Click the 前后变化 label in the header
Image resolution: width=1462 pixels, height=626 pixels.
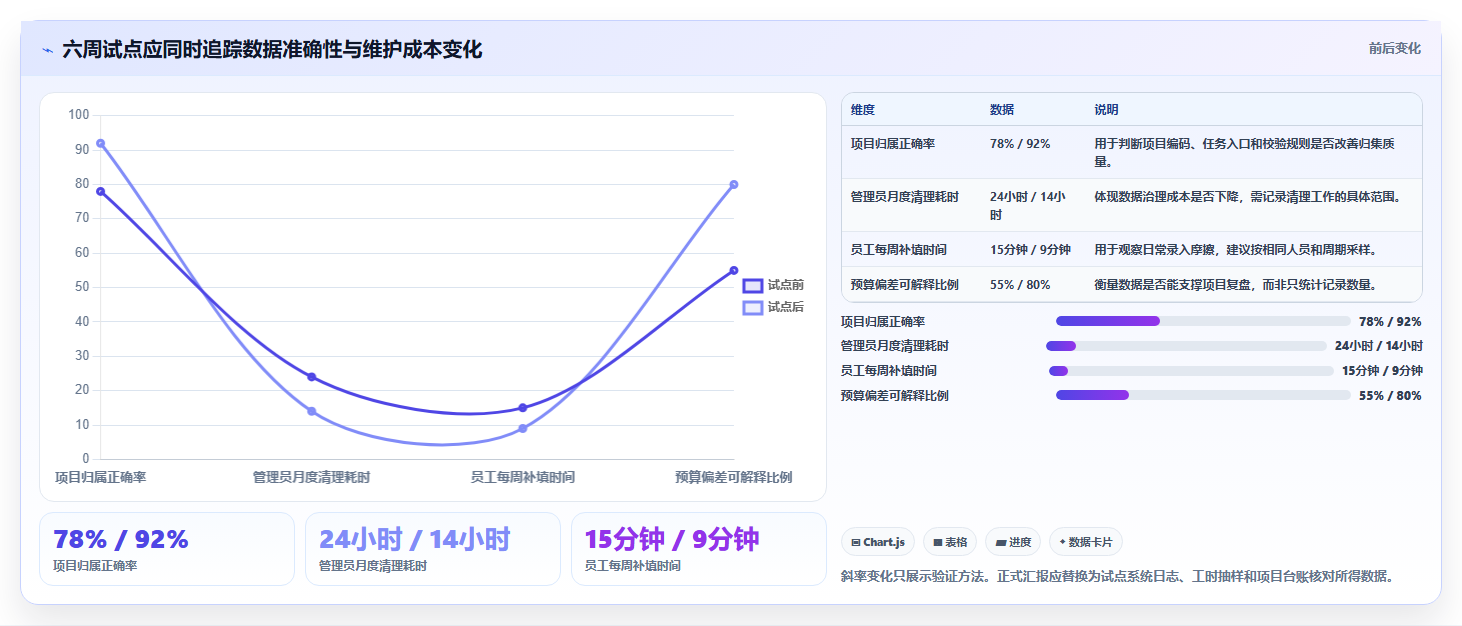1394,49
